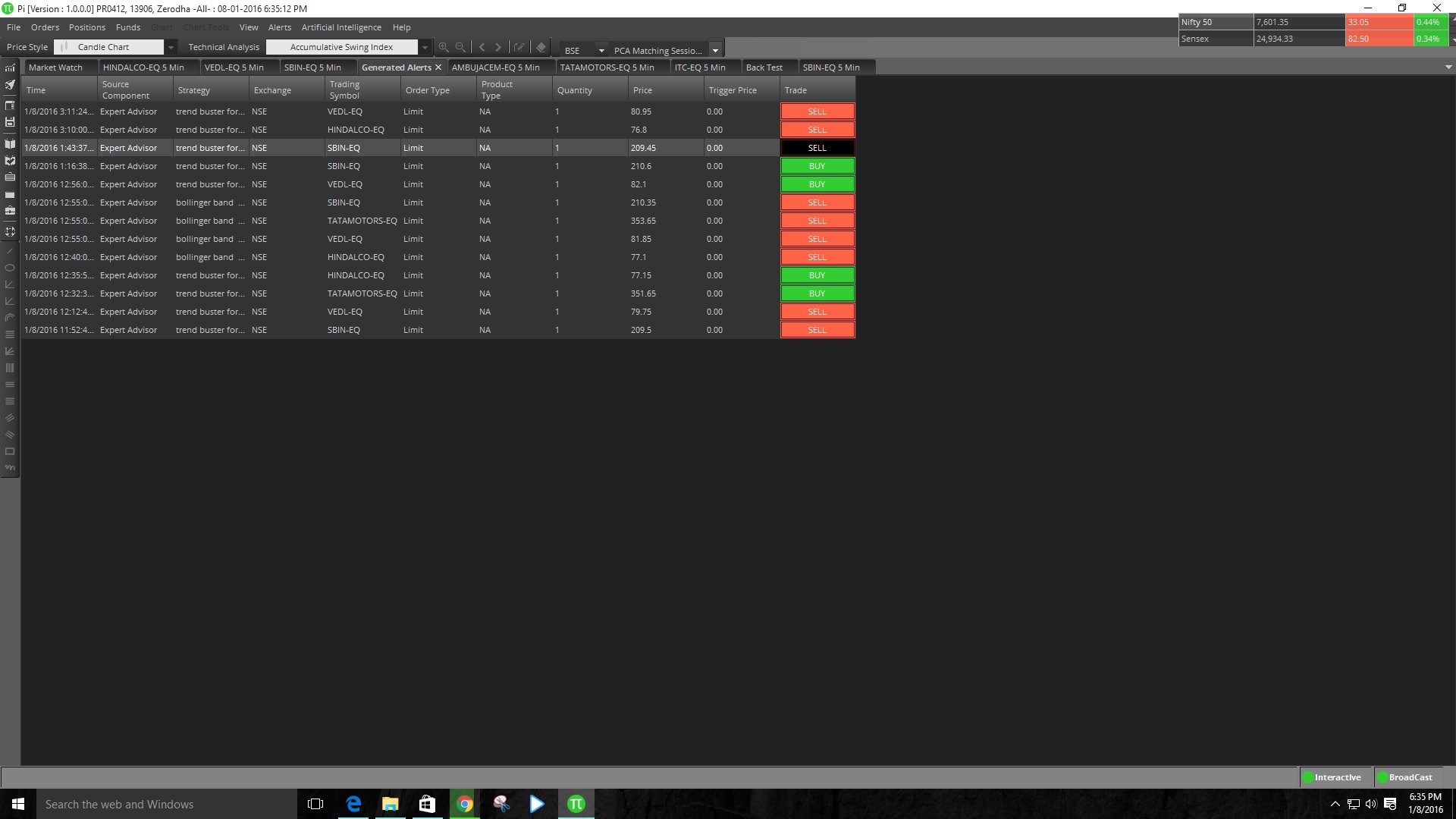Show hidden system tray icons chevron
This screenshot has height=819, width=1456.
[x=1335, y=804]
